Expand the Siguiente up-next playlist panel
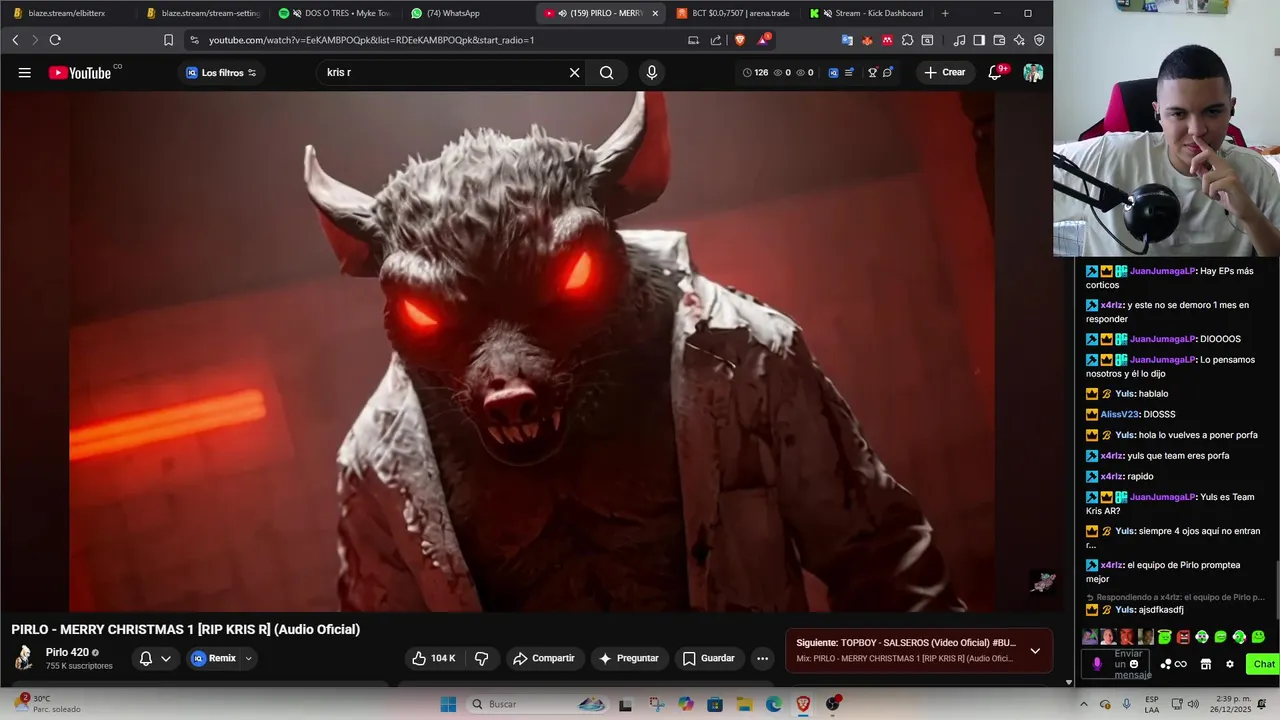1280x720 pixels. [1035, 650]
